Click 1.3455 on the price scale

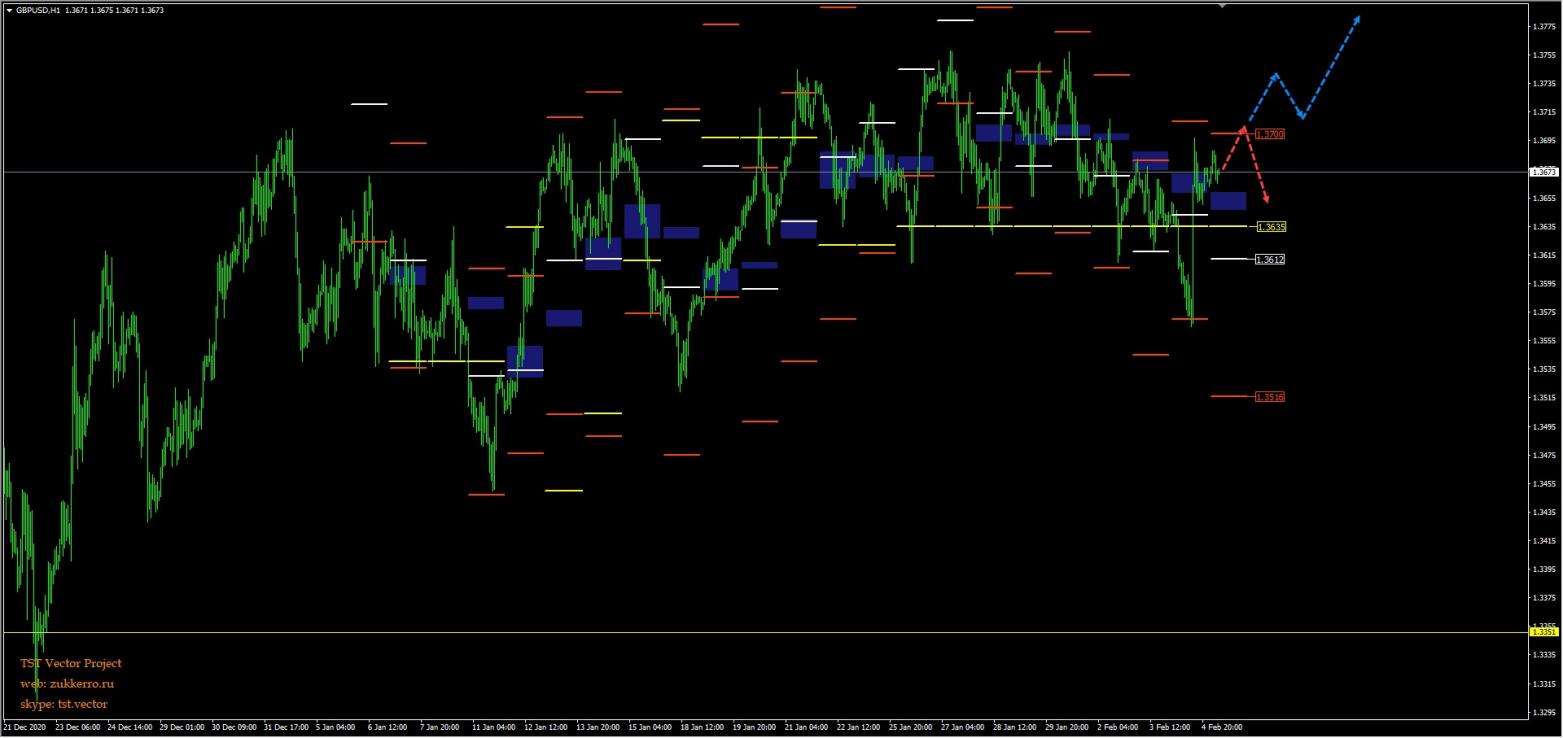pyautogui.click(x=1545, y=484)
